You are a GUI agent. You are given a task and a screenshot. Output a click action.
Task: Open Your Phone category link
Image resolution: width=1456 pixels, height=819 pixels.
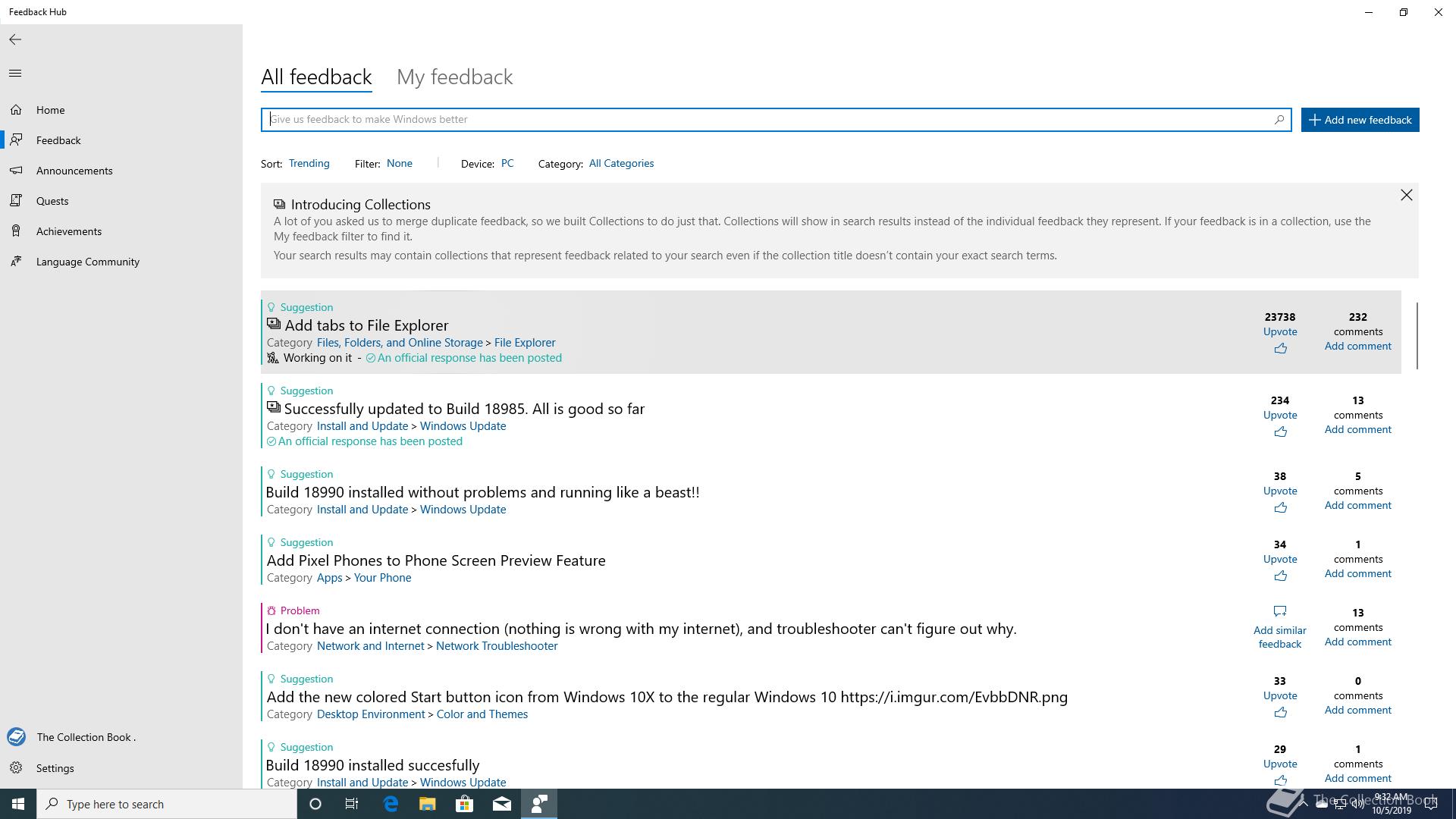382,578
